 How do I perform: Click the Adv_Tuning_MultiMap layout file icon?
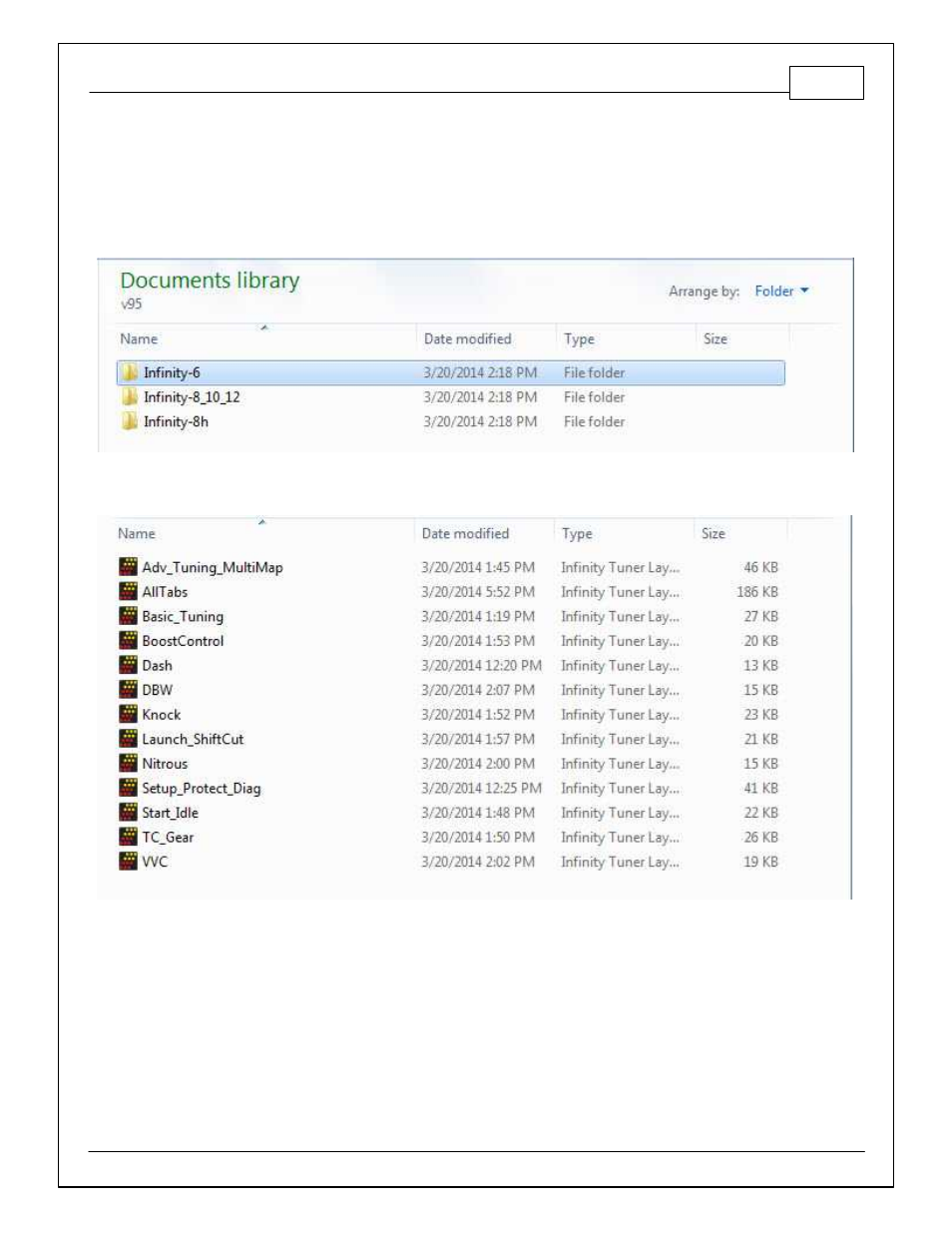pyautogui.click(x=128, y=567)
